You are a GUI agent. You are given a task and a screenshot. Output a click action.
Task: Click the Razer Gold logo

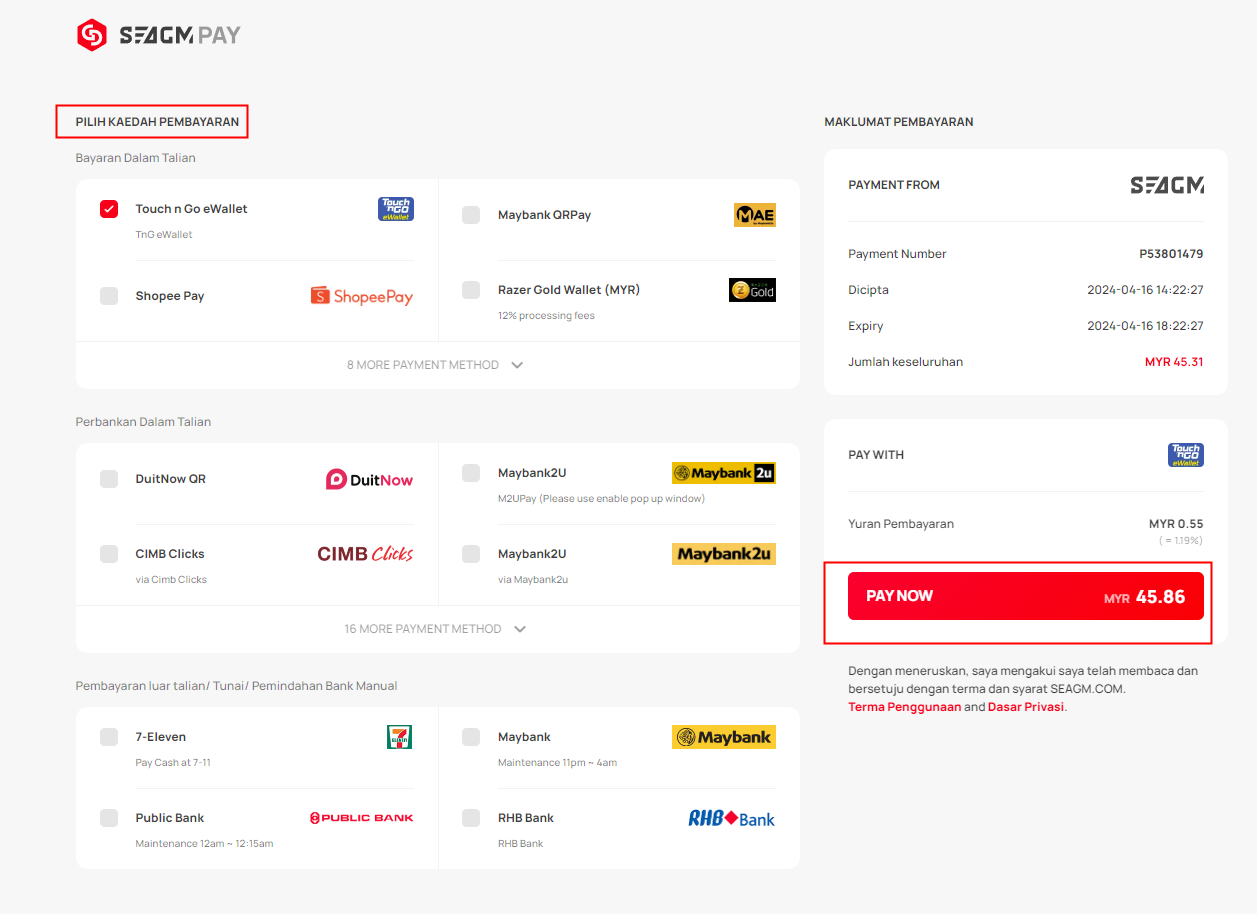752,290
